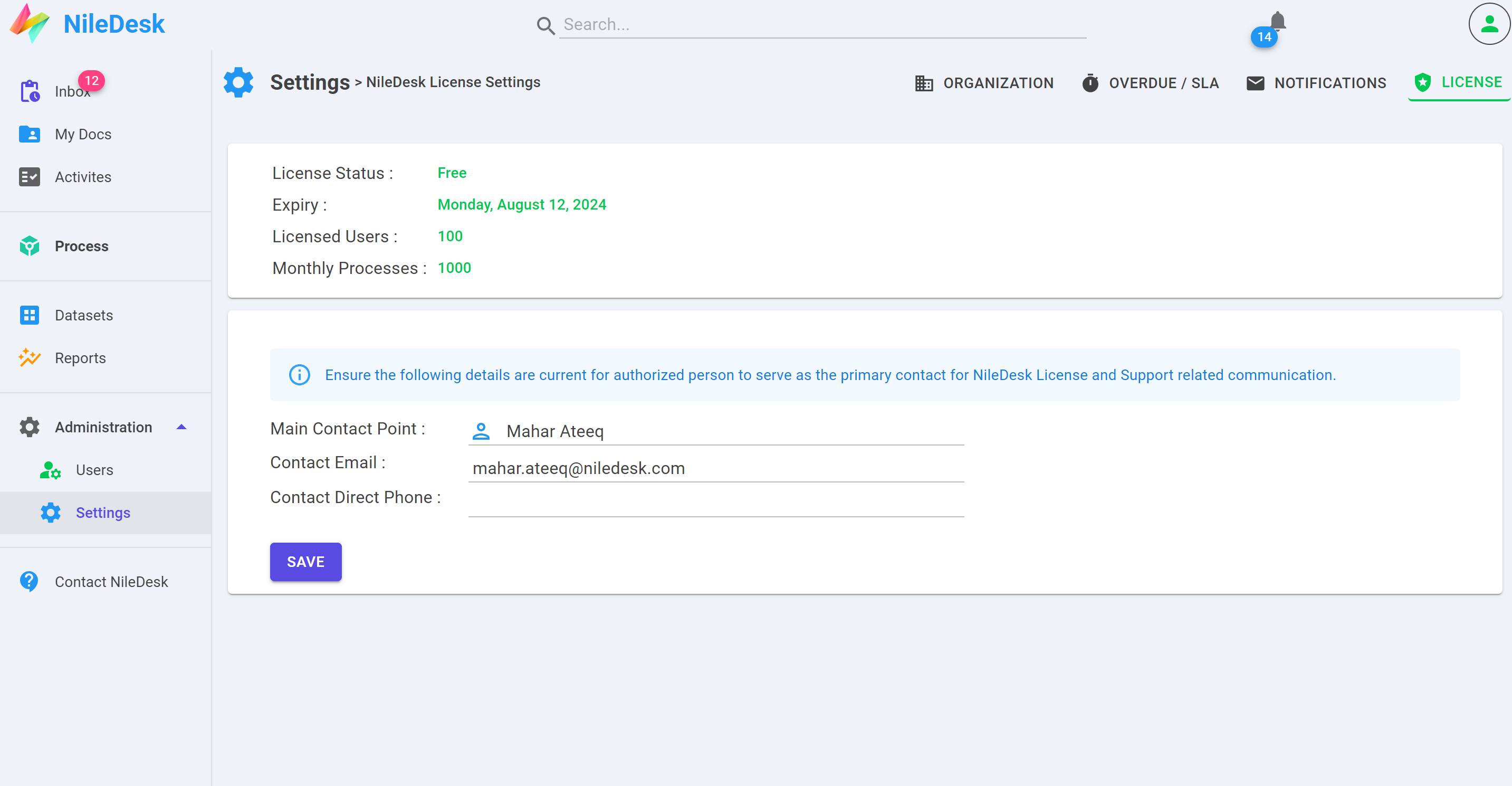
Task: Click the Inbox clipboard icon
Action: (x=30, y=91)
